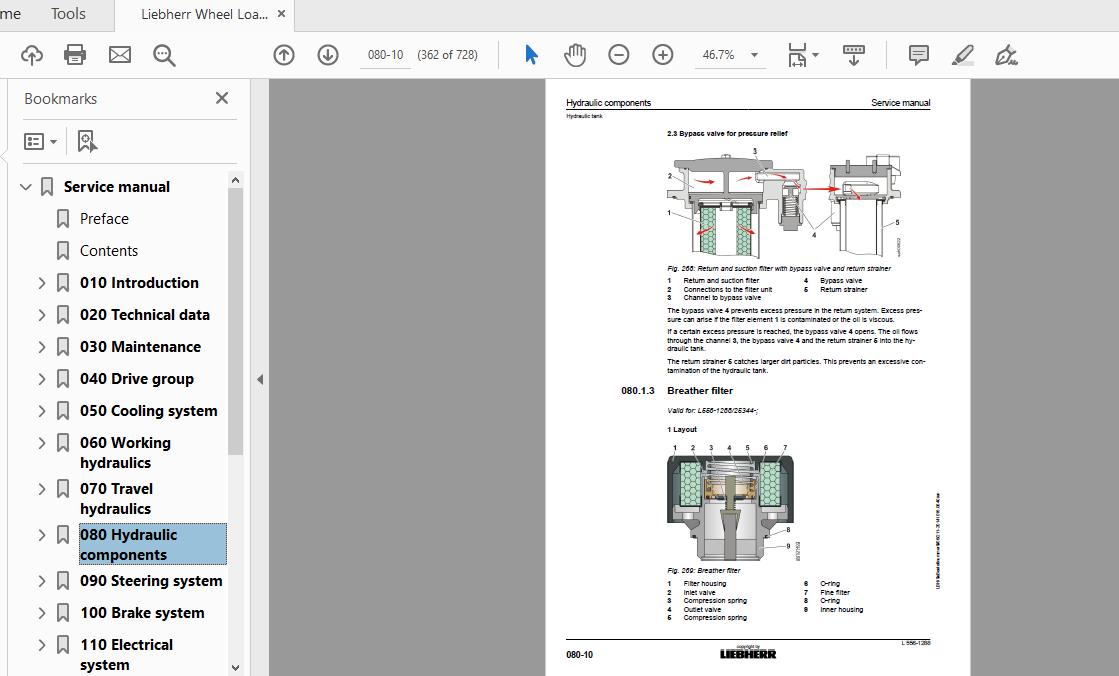
Task: Enter a page number in the page field
Action: [x=385, y=55]
